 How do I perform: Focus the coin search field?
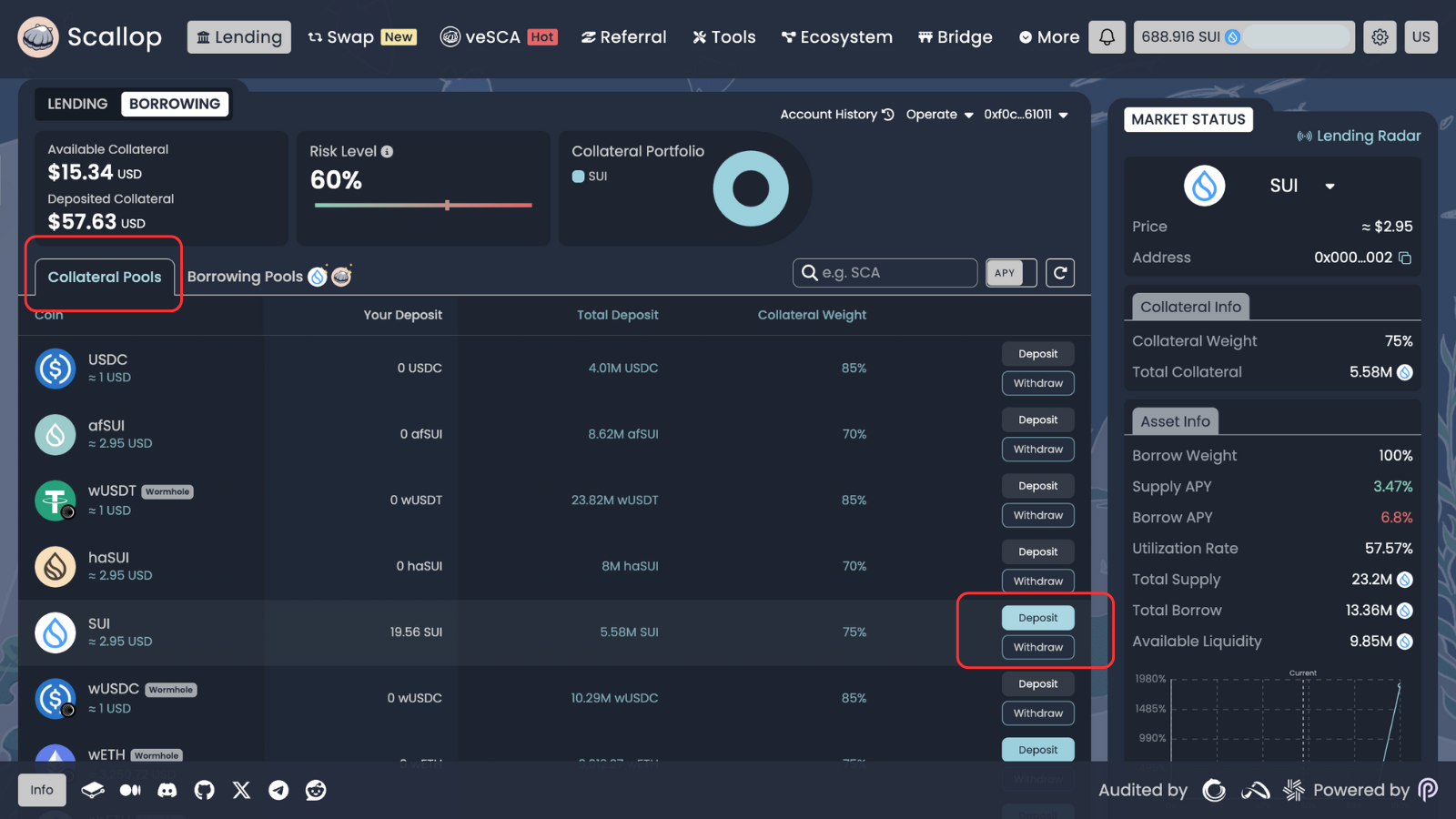(885, 273)
